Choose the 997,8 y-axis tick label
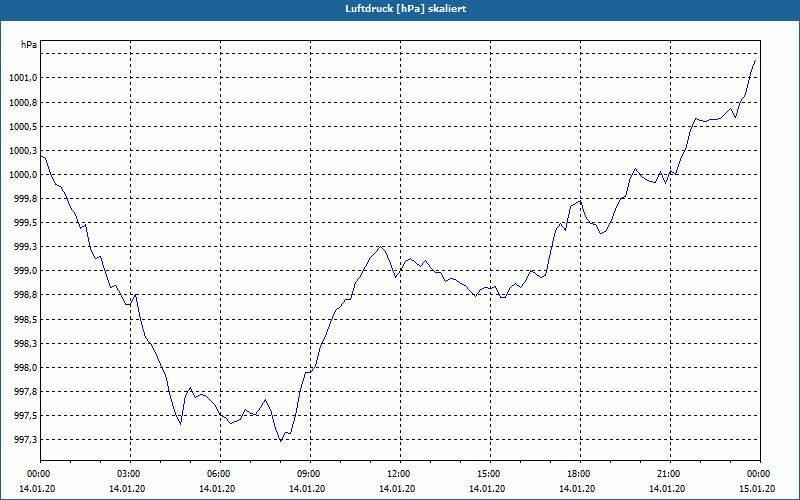Screen dimensions: 800x500 point(25,392)
